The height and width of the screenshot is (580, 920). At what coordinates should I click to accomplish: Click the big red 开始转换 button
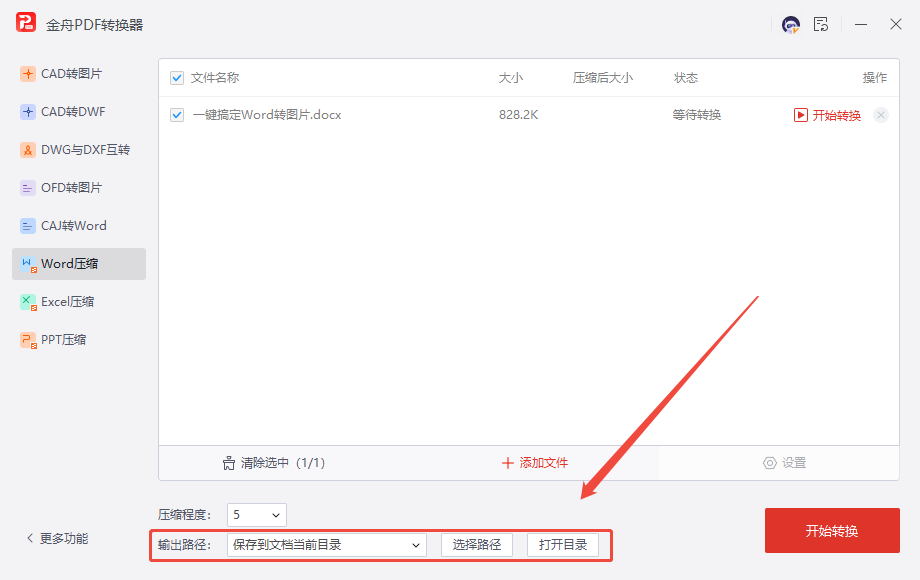click(x=832, y=531)
